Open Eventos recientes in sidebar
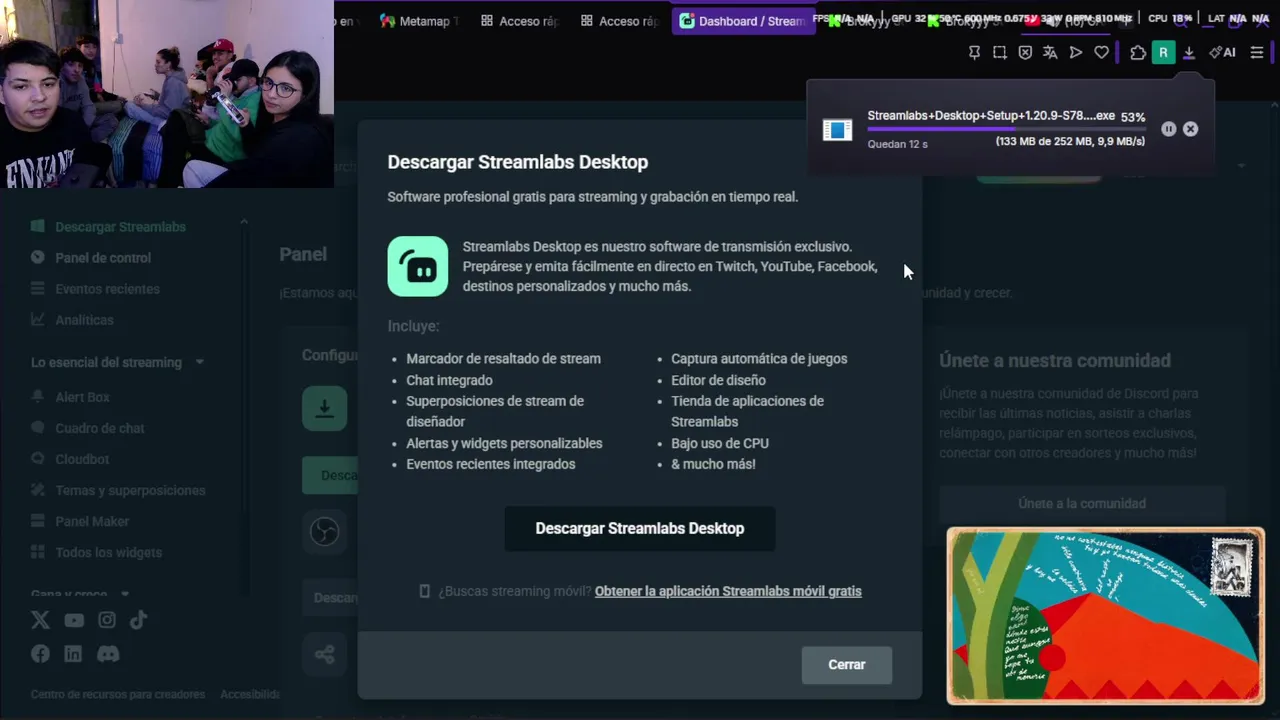The width and height of the screenshot is (1280, 720). [107, 289]
